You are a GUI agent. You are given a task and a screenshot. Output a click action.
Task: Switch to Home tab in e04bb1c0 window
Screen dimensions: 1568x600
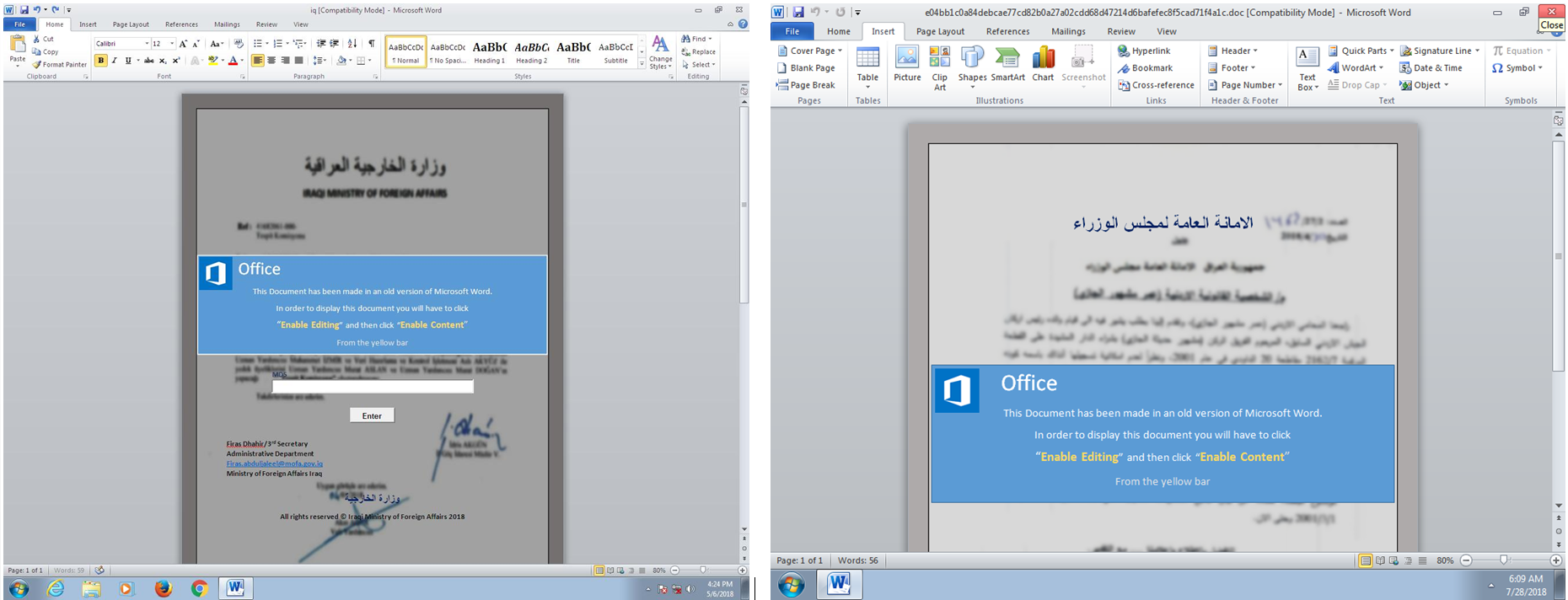[x=839, y=31]
